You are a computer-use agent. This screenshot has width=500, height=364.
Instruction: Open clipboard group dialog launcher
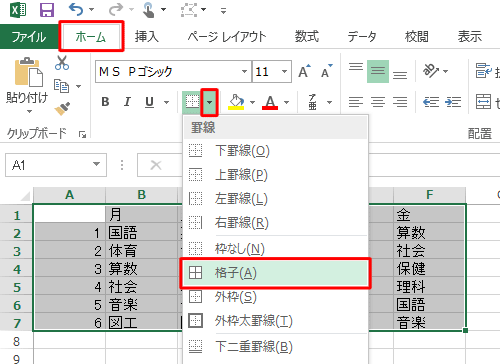[x=82, y=134]
